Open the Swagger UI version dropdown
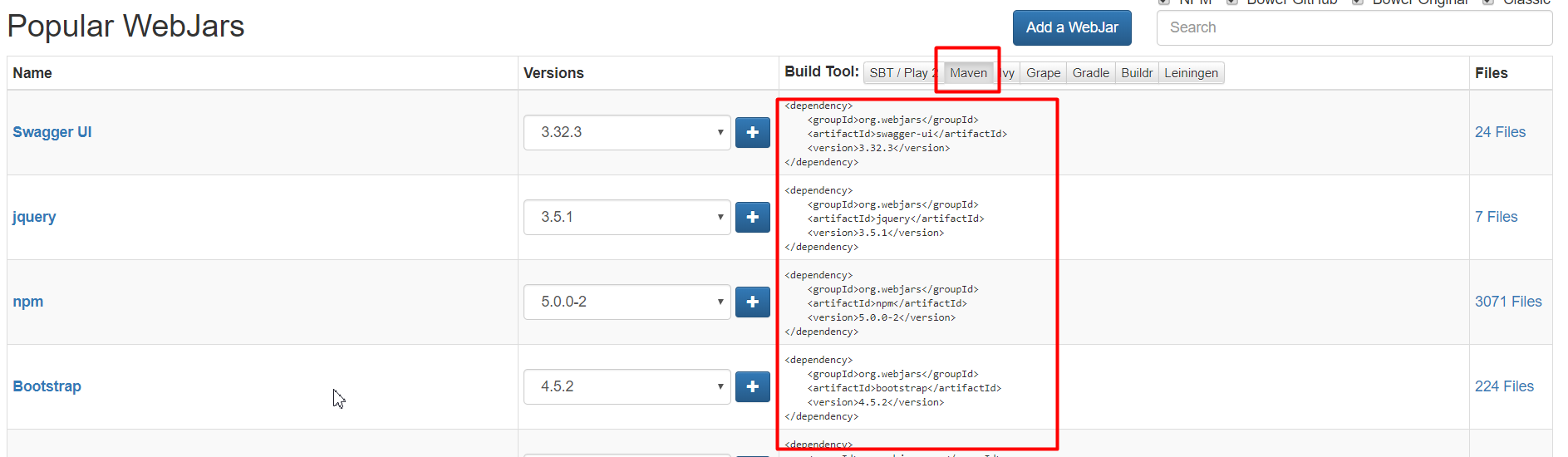This screenshot has height=457, width=1568. 627,133
